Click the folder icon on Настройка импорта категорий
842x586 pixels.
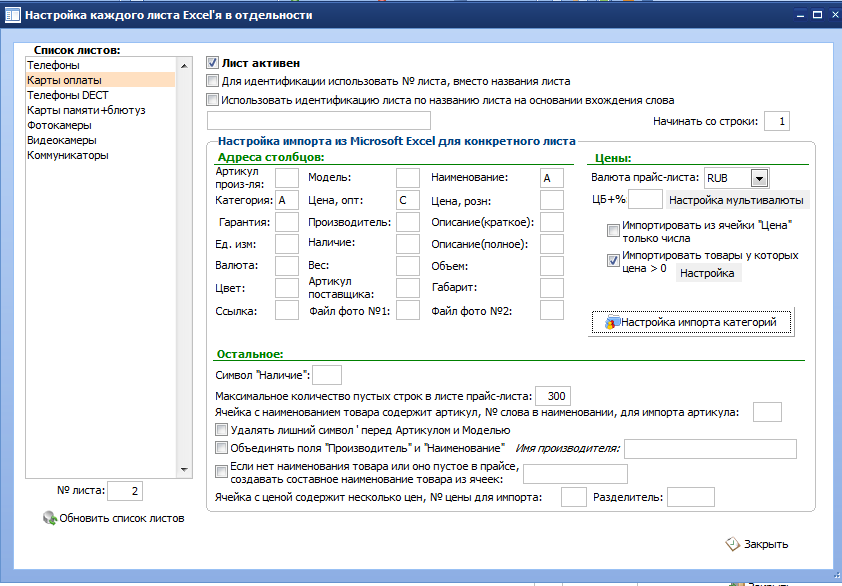pos(612,322)
